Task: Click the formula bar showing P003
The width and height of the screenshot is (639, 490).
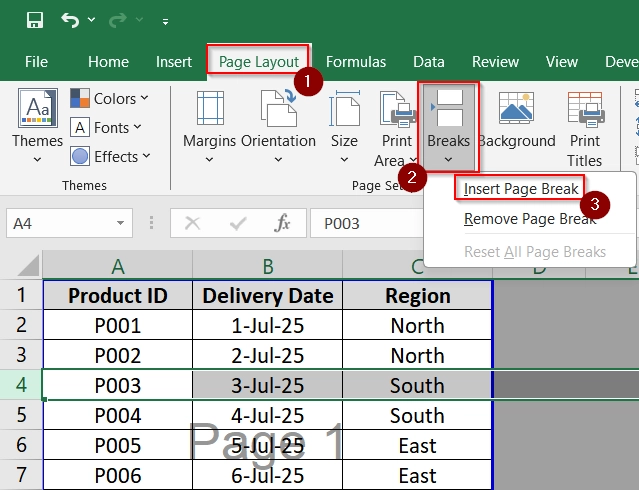Action: (367, 223)
